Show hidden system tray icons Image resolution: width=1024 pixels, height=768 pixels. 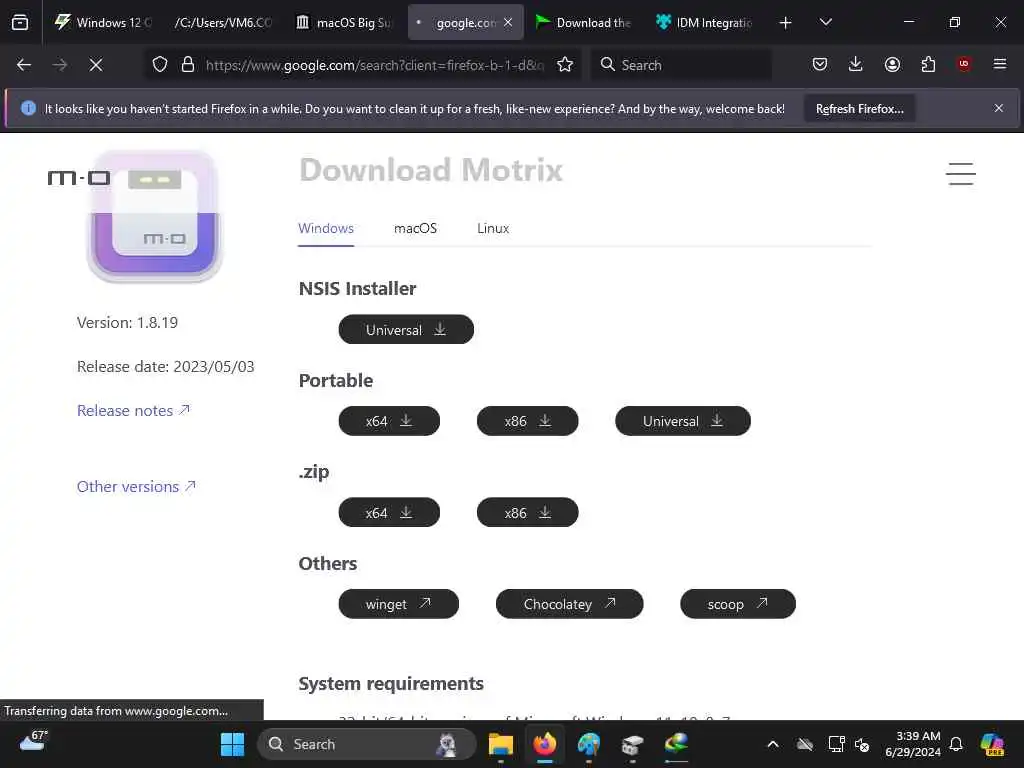[773, 744]
